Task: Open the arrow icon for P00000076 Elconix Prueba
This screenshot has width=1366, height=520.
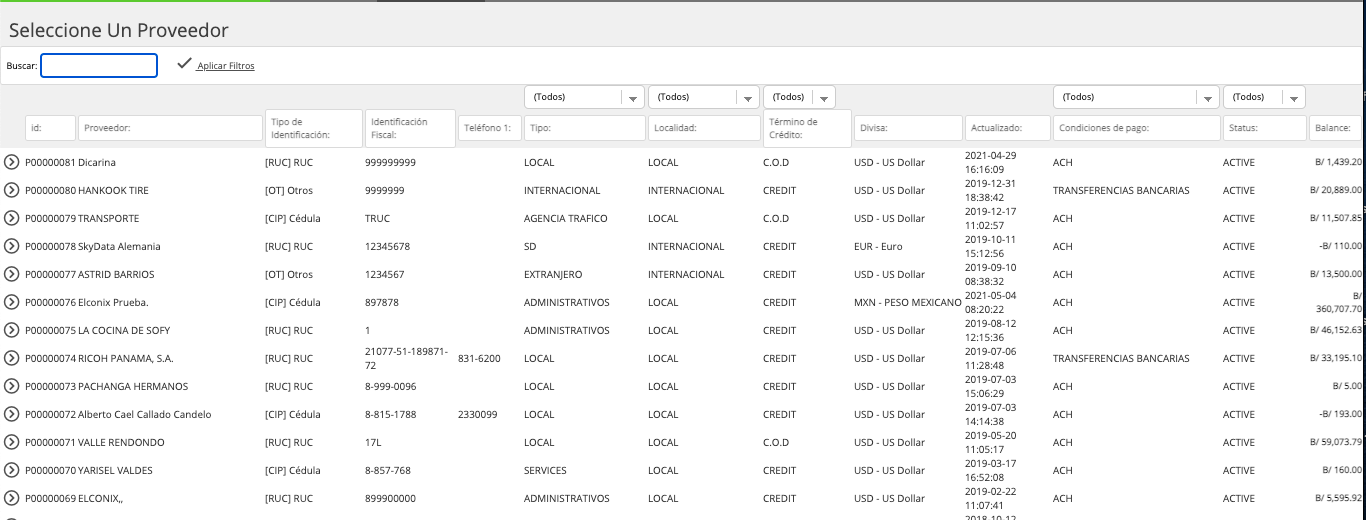Action: coord(11,302)
